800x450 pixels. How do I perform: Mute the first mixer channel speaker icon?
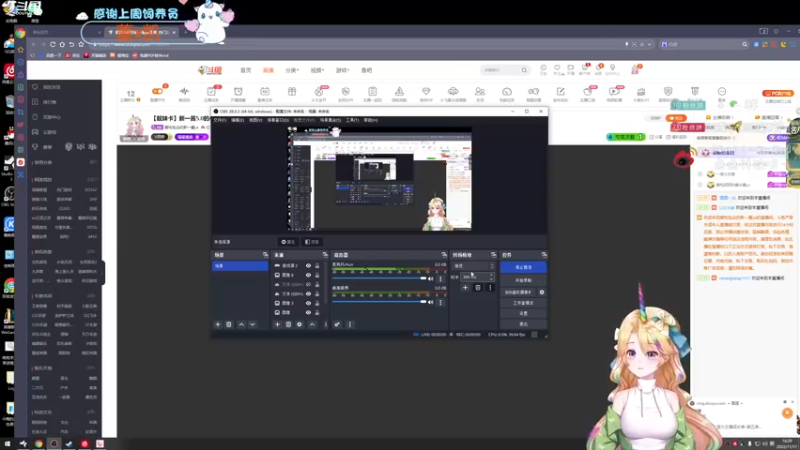pyautogui.click(x=431, y=279)
